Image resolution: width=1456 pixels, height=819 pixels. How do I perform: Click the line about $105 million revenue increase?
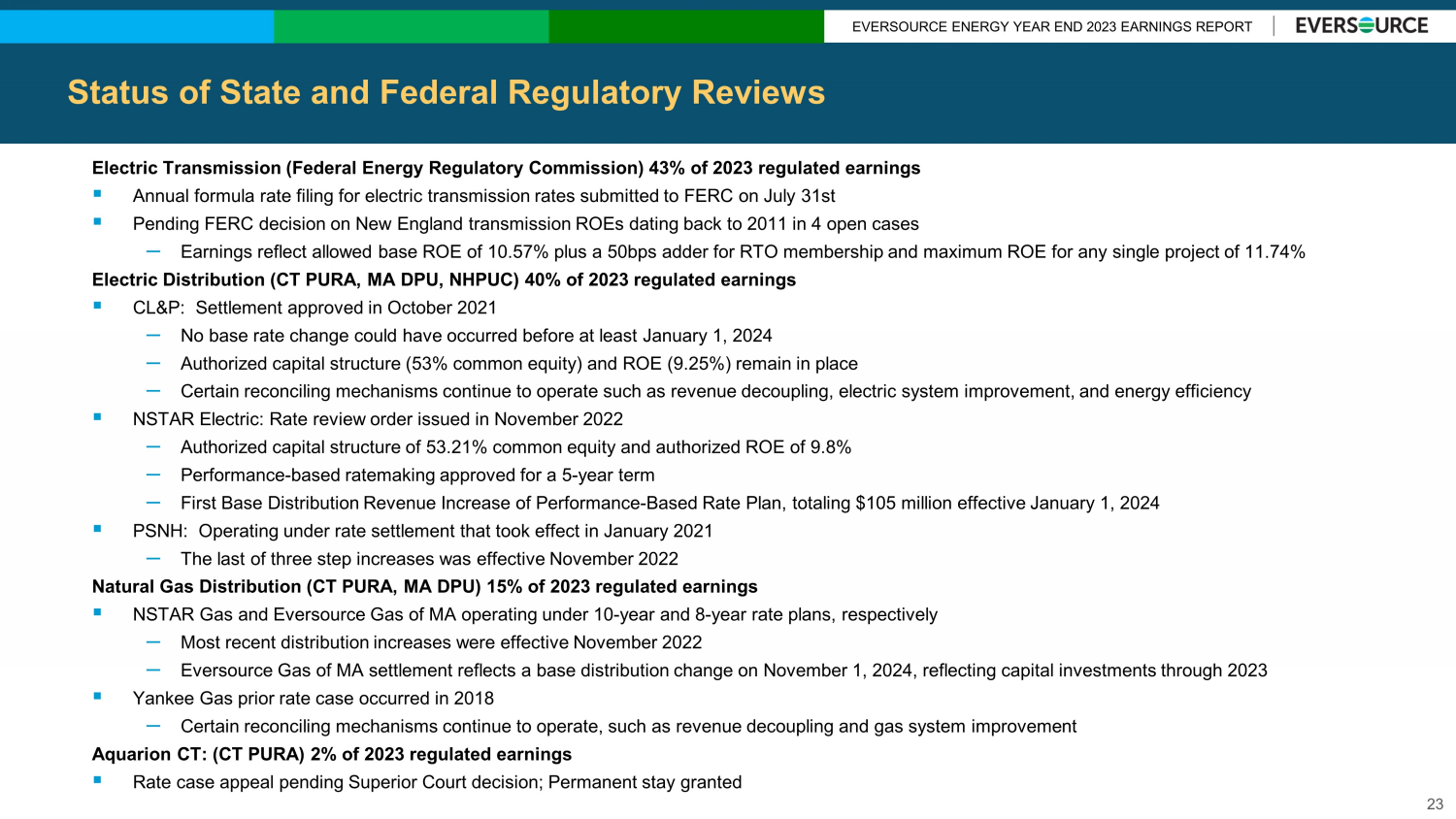[670, 503]
